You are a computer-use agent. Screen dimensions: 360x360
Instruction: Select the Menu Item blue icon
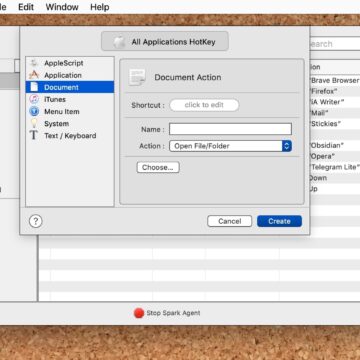point(34,111)
